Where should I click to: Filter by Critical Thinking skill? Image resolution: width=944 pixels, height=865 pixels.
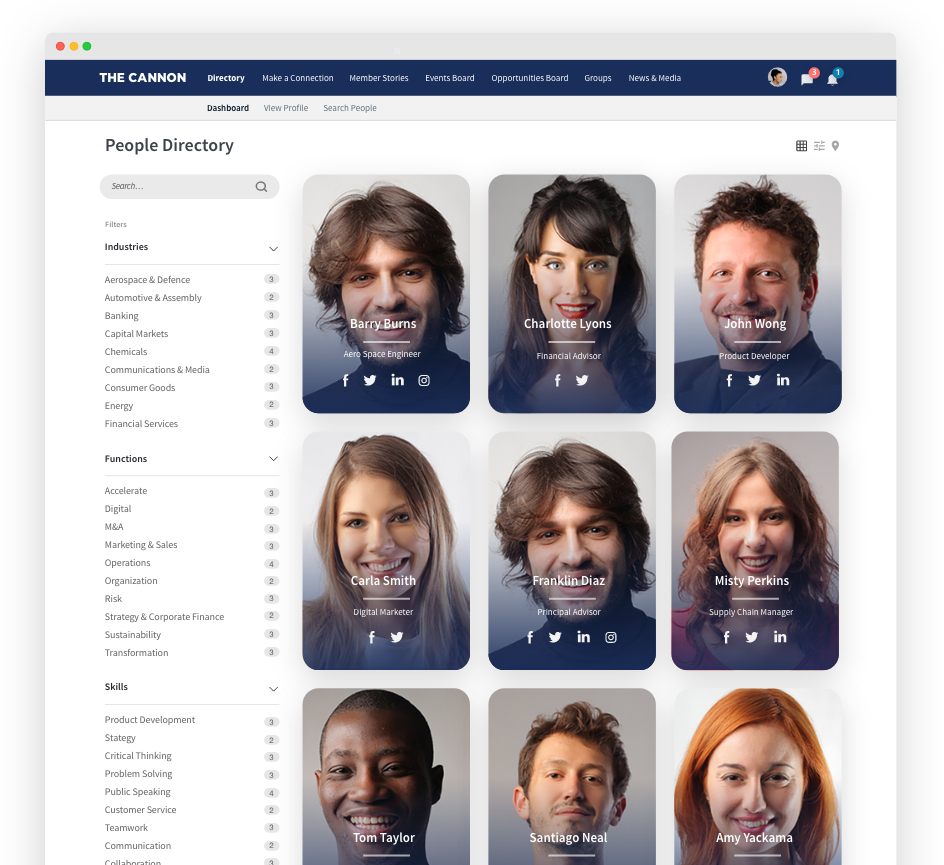pyautogui.click(x=138, y=756)
